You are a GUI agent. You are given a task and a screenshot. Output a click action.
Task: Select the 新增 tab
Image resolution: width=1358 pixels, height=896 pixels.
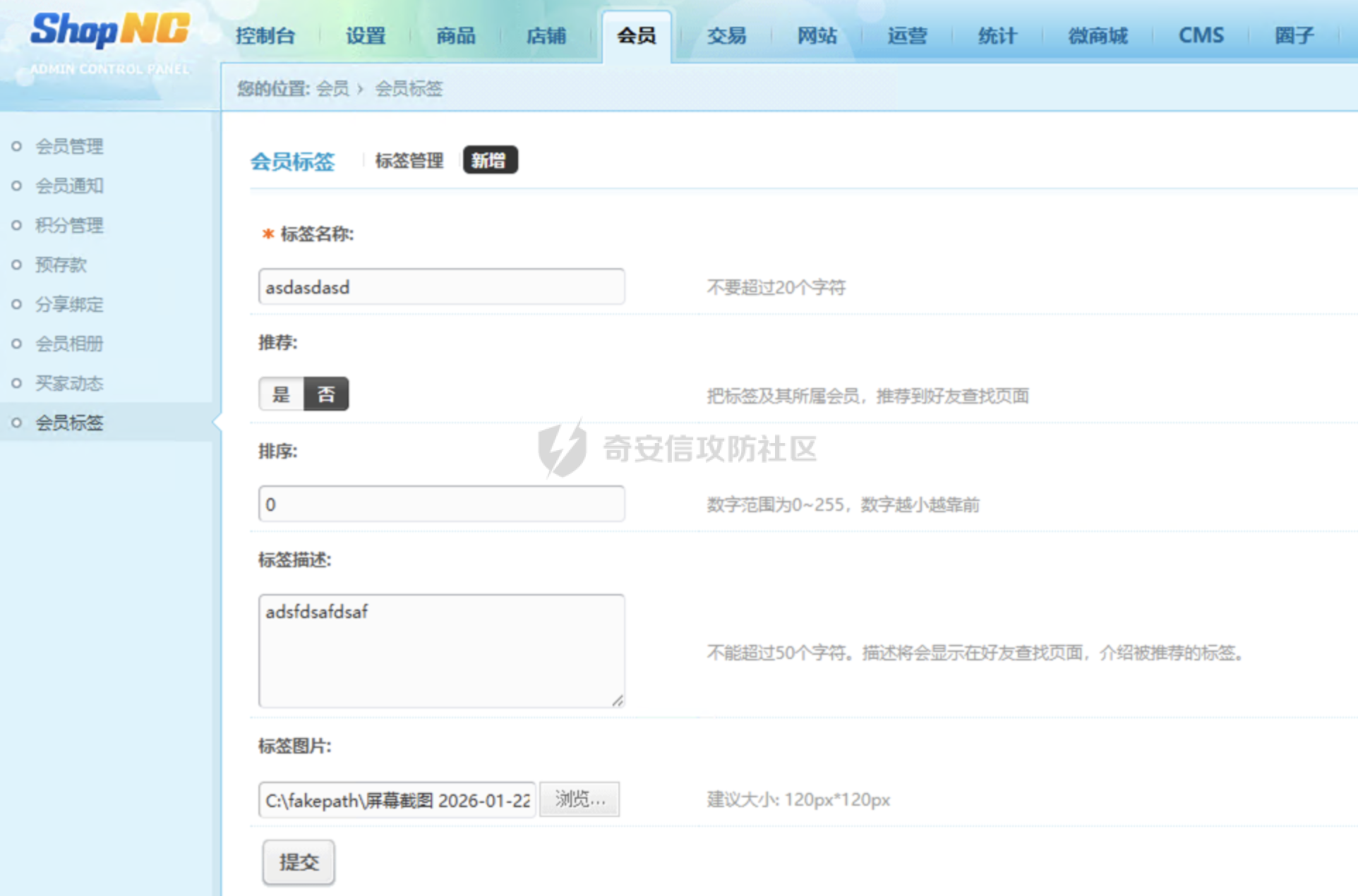click(489, 160)
